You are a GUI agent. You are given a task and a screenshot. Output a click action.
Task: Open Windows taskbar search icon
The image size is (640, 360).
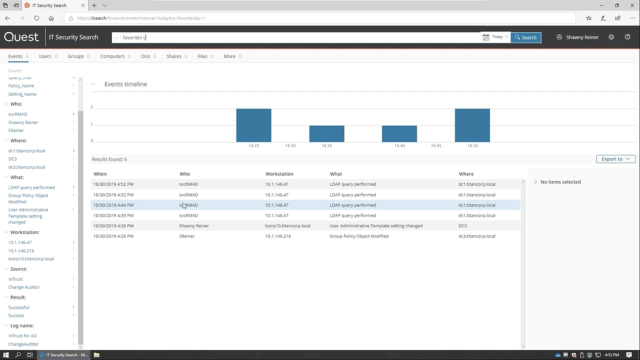point(18,355)
